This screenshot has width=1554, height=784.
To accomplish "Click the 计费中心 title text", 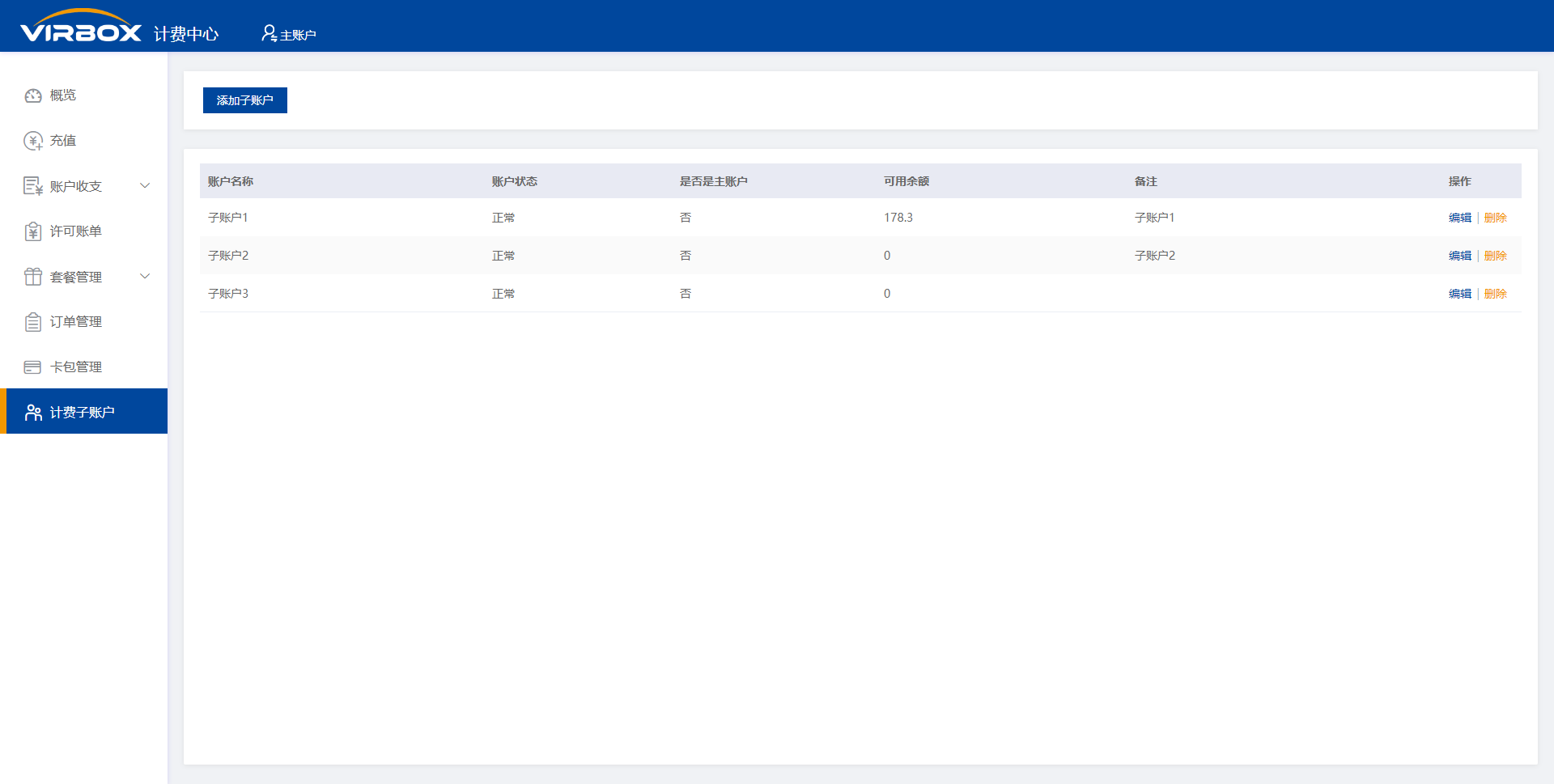I will (x=186, y=34).
